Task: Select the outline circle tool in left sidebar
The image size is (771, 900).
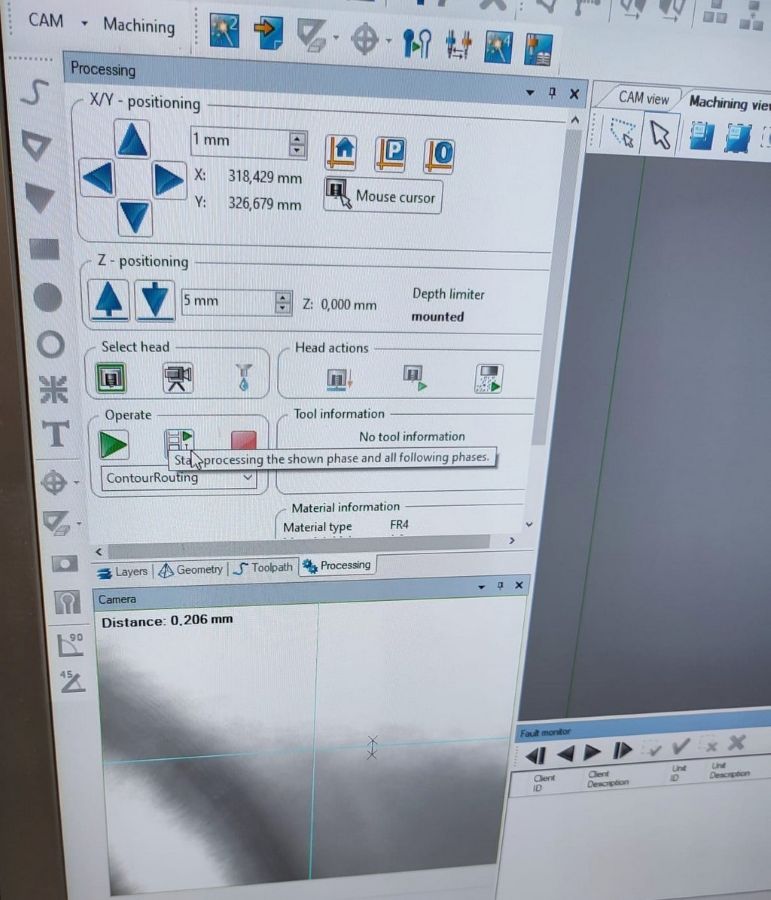Action: tap(51, 344)
